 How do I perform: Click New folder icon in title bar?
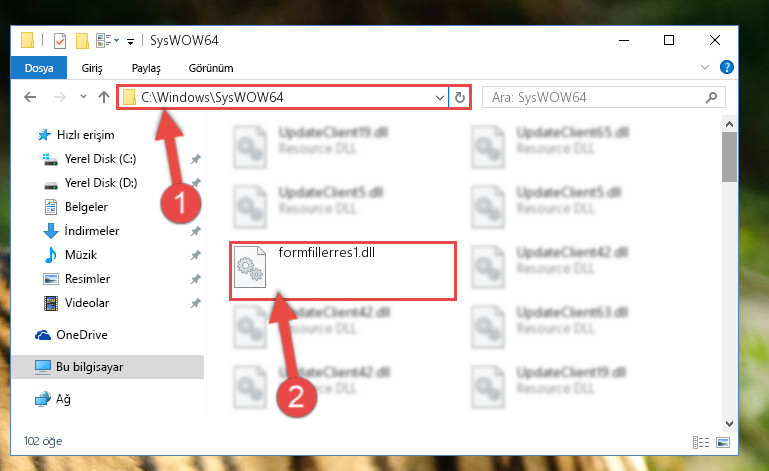coord(82,41)
